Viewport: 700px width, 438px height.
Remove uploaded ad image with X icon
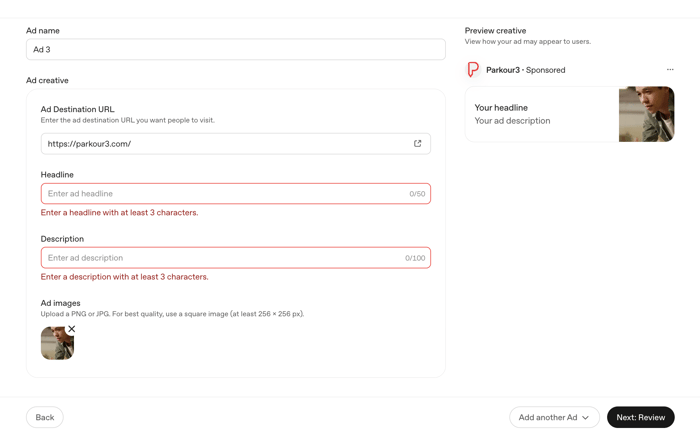pos(71,329)
